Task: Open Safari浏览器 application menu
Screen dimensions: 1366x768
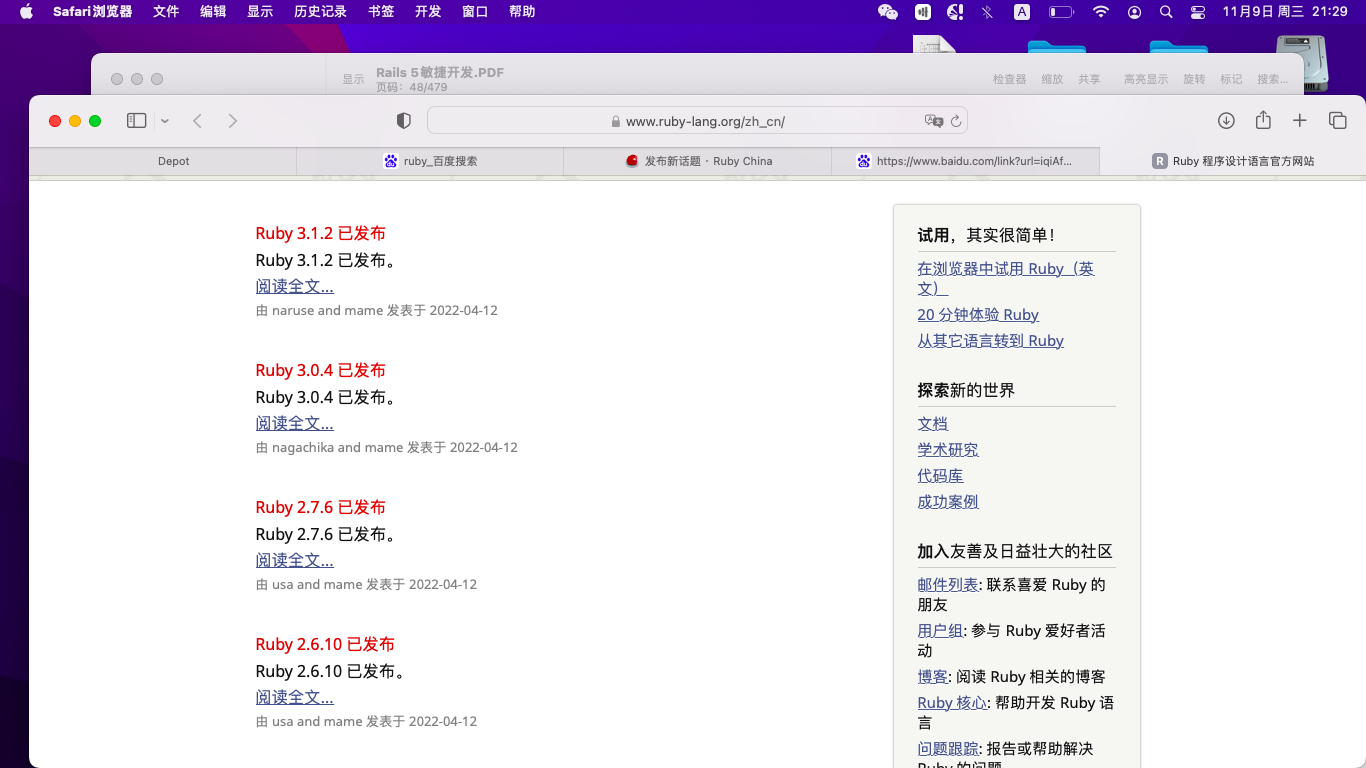Action: (x=92, y=12)
